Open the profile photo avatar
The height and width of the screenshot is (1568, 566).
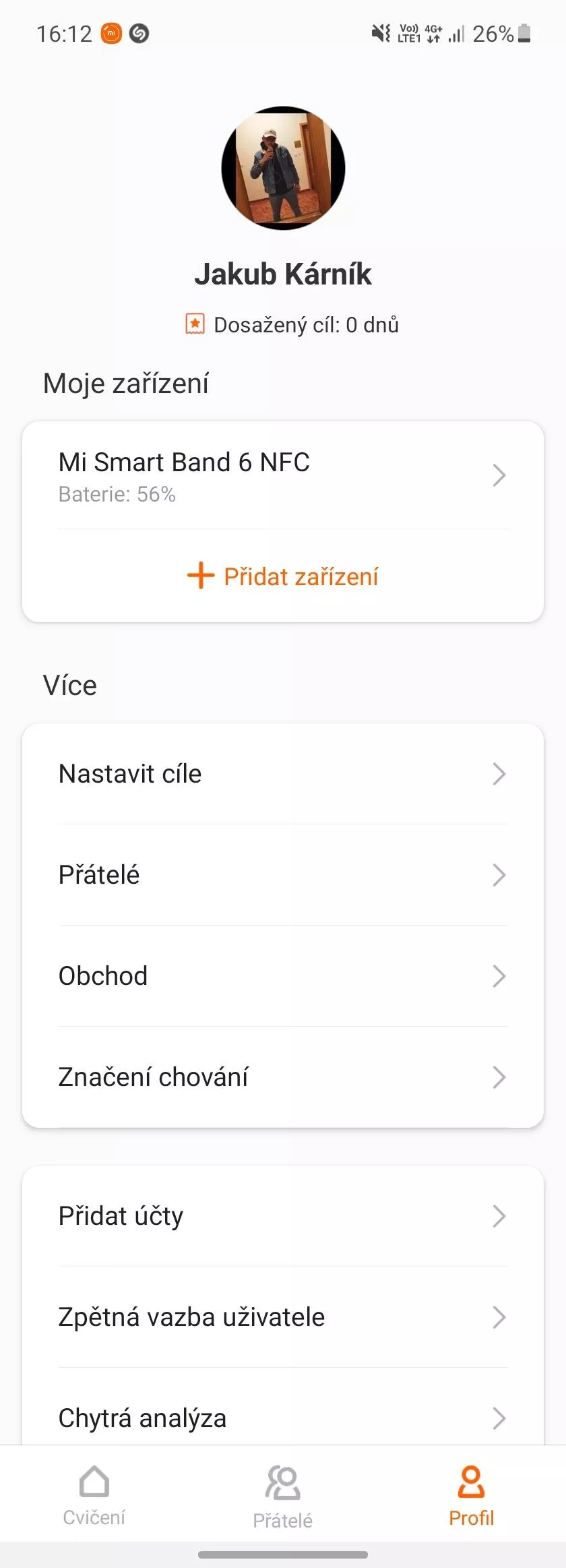(x=283, y=168)
